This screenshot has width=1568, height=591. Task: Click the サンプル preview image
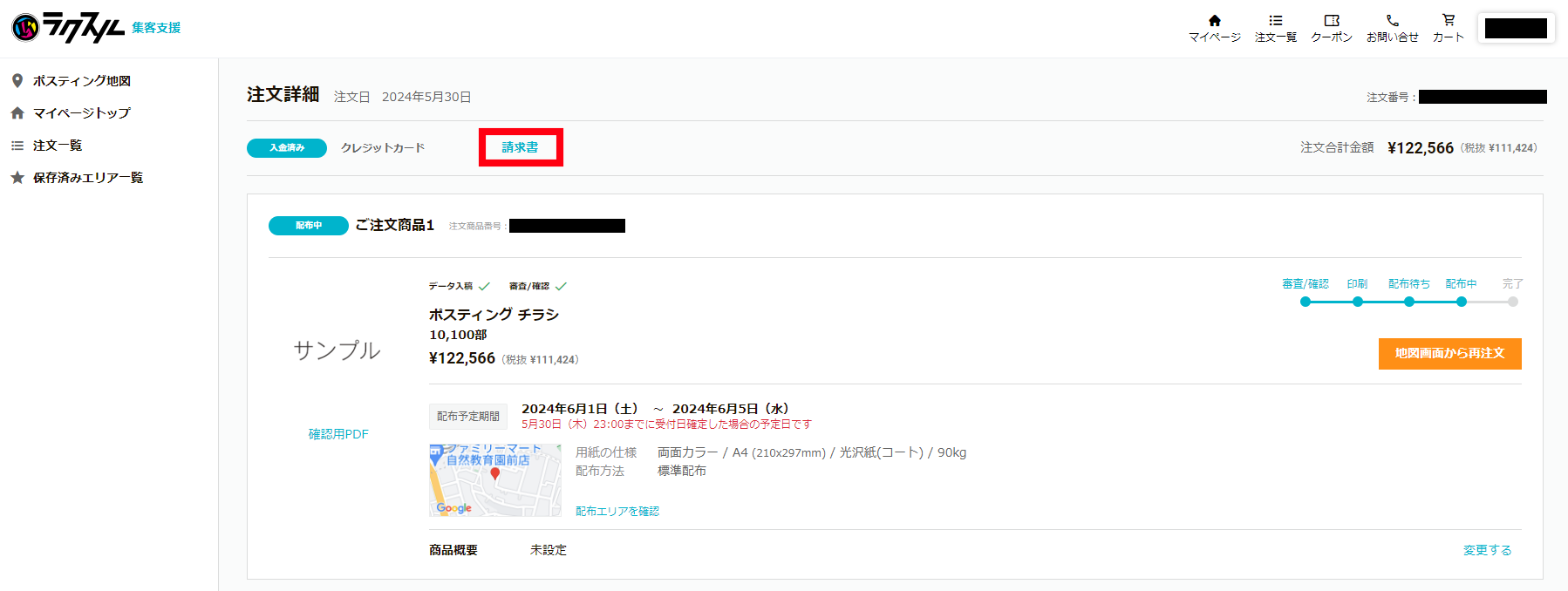[x=337, y=350]
